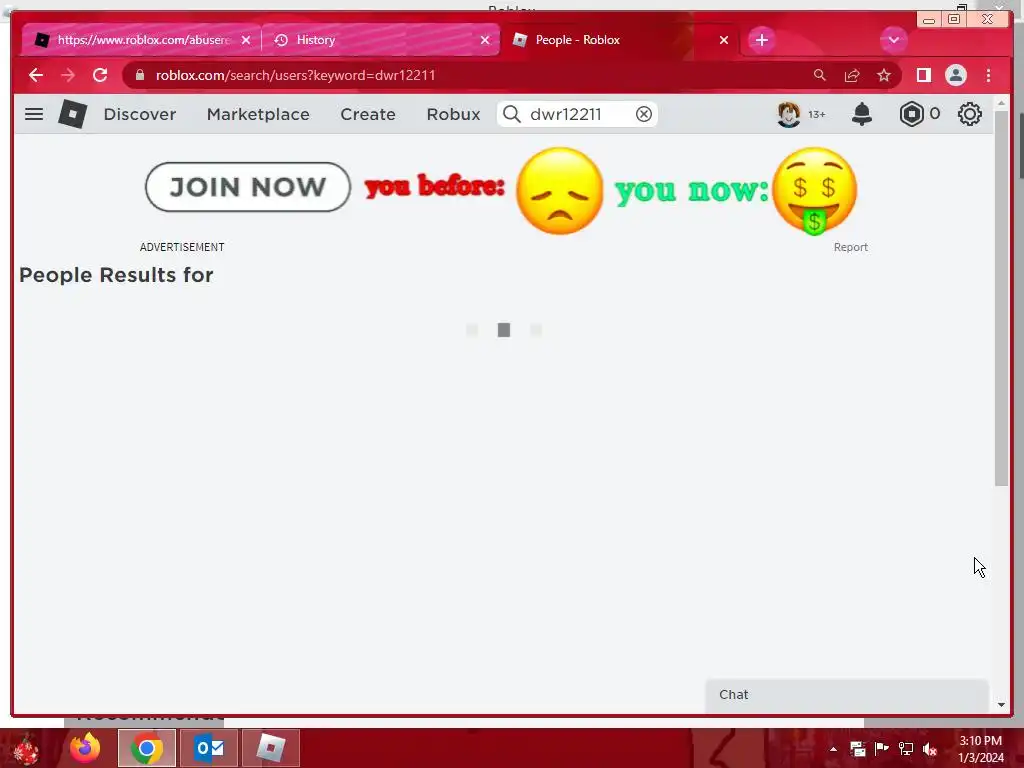The height and width of the screenshot is (768, 1024).
Task: Focus the search field containing dwr12211
Action: tap(577, 114)
